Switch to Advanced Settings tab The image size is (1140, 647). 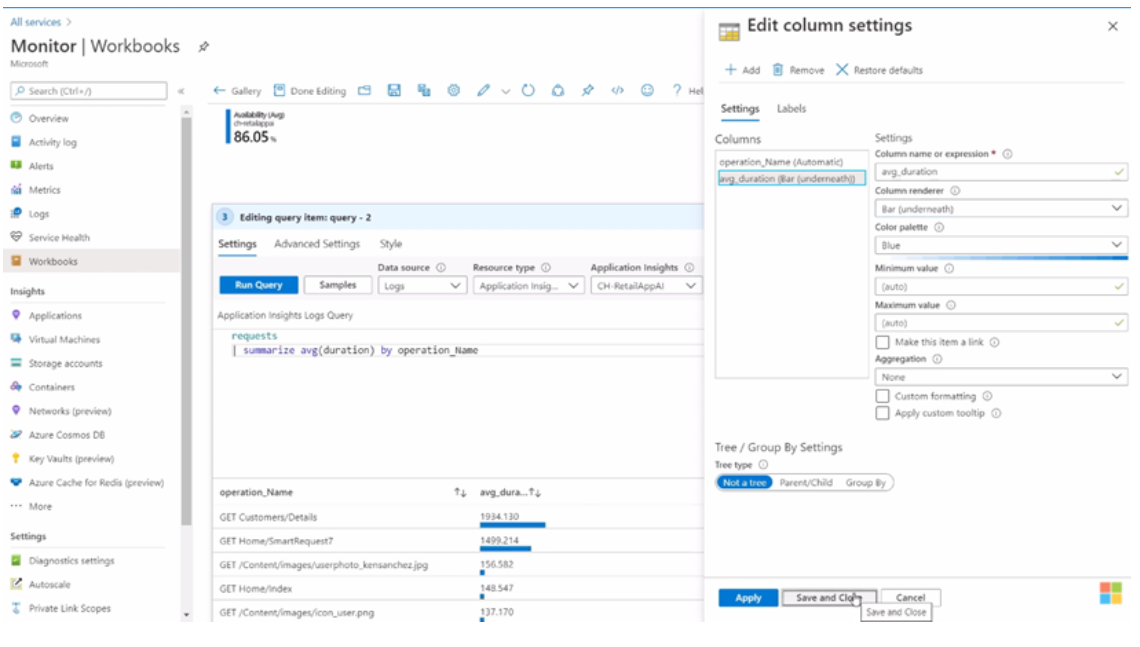pyautogui.click(x=317, y=244)
